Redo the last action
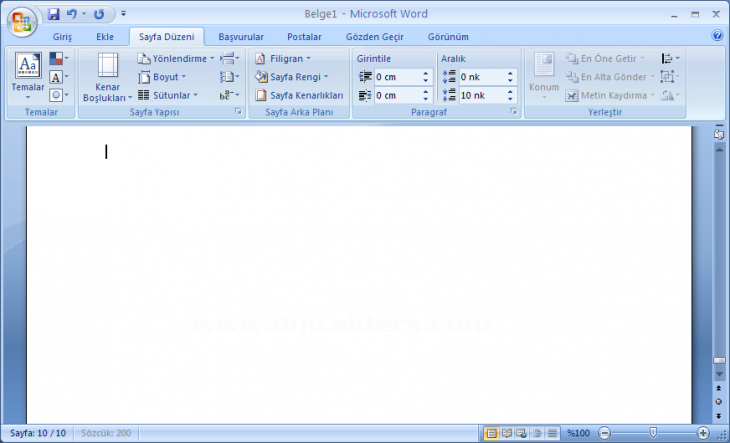The image size is (730, 443). pyautogui.click(x=99, y=14)
